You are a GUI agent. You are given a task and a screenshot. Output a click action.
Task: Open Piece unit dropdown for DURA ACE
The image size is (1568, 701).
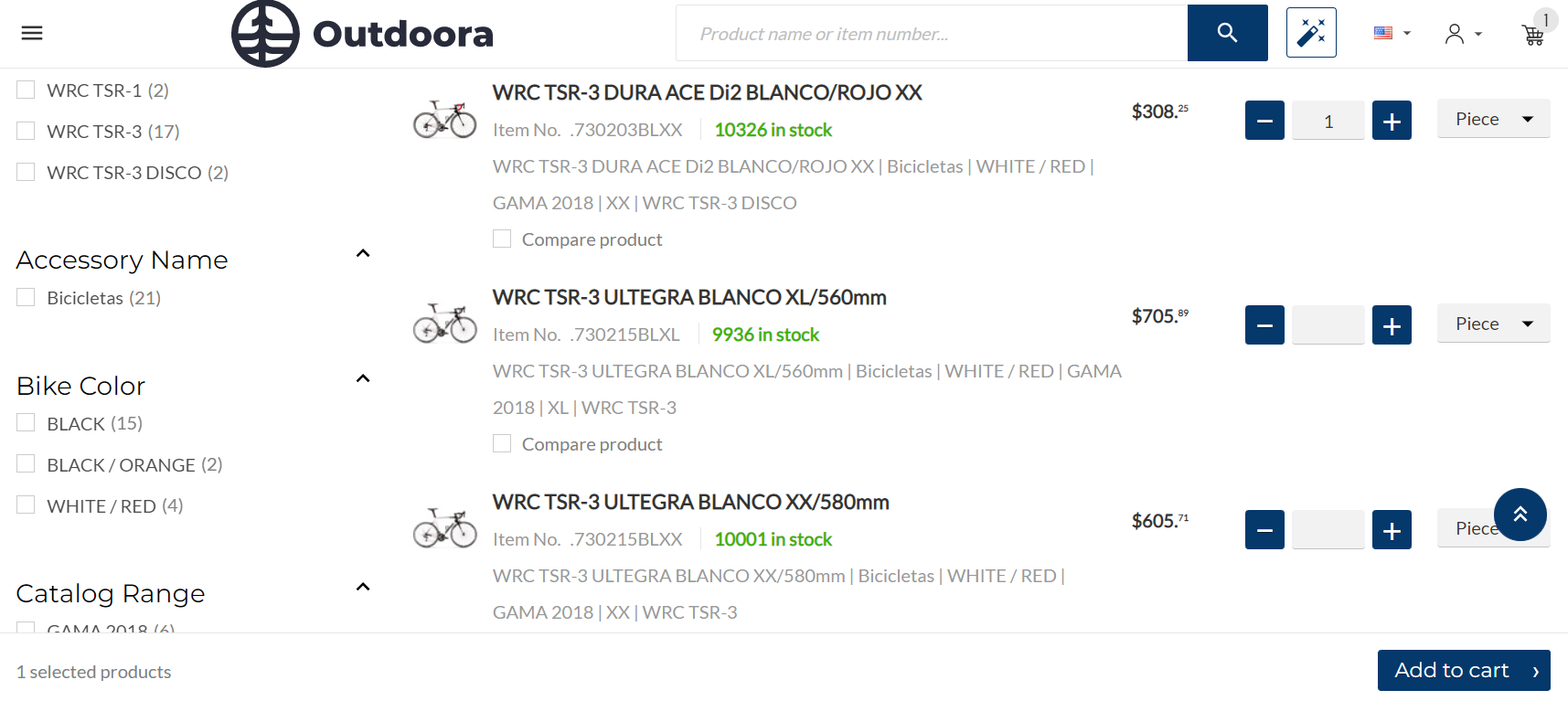(1493, 119)
